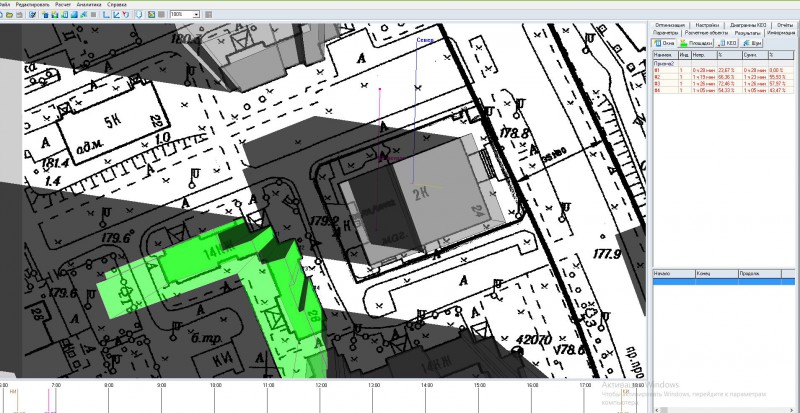Screen dimensions: 800x413
Task: Select the highlighted blue row in intervals table
Action: pyautogui.click(x=723, y=282)
